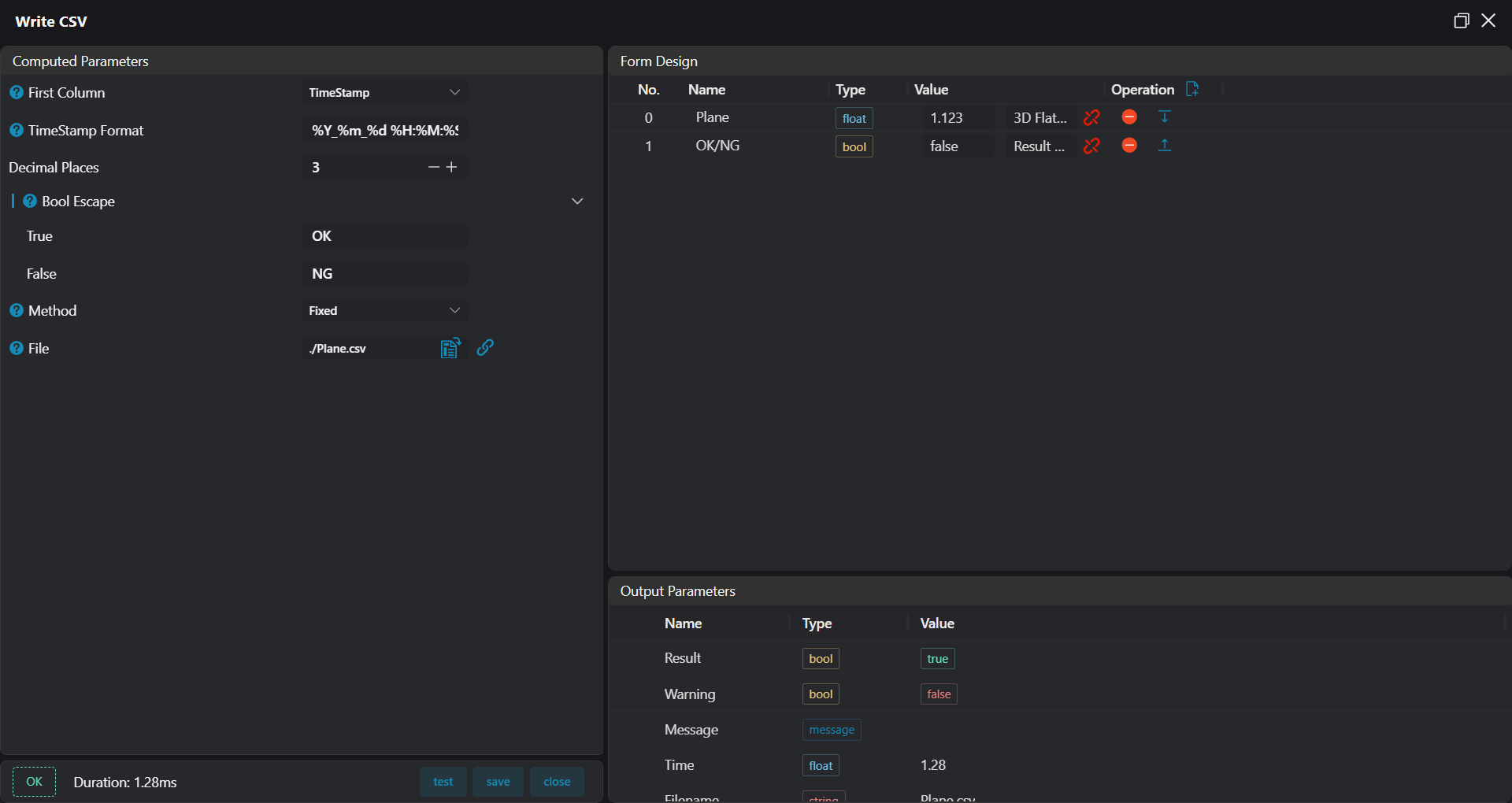Show help for First Column
Image resolution: width=1512 pixels, height=803 pixels.
click(17, 93)
